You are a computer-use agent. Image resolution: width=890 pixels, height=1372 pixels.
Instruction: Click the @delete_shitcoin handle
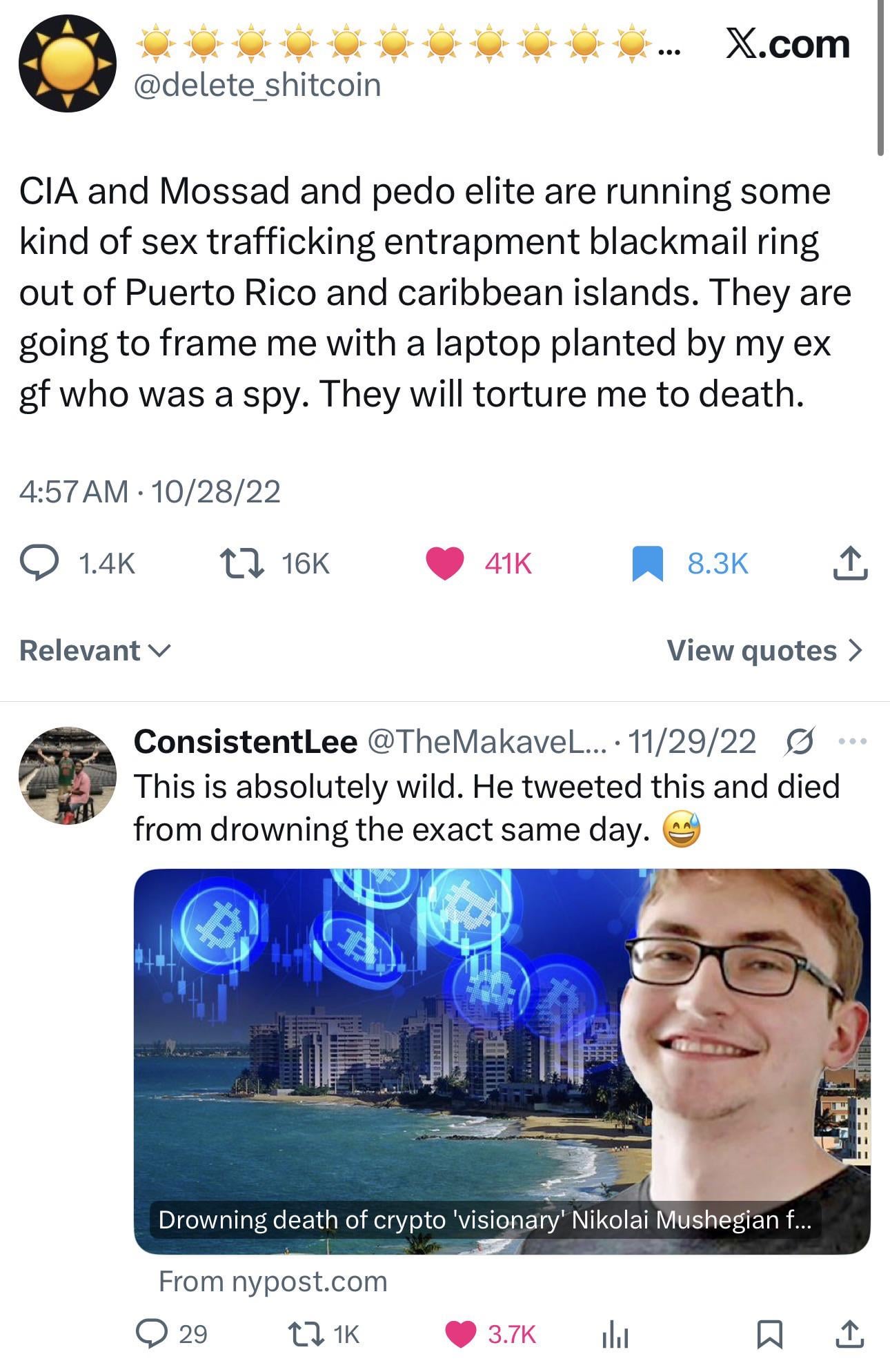pos(257,86)
